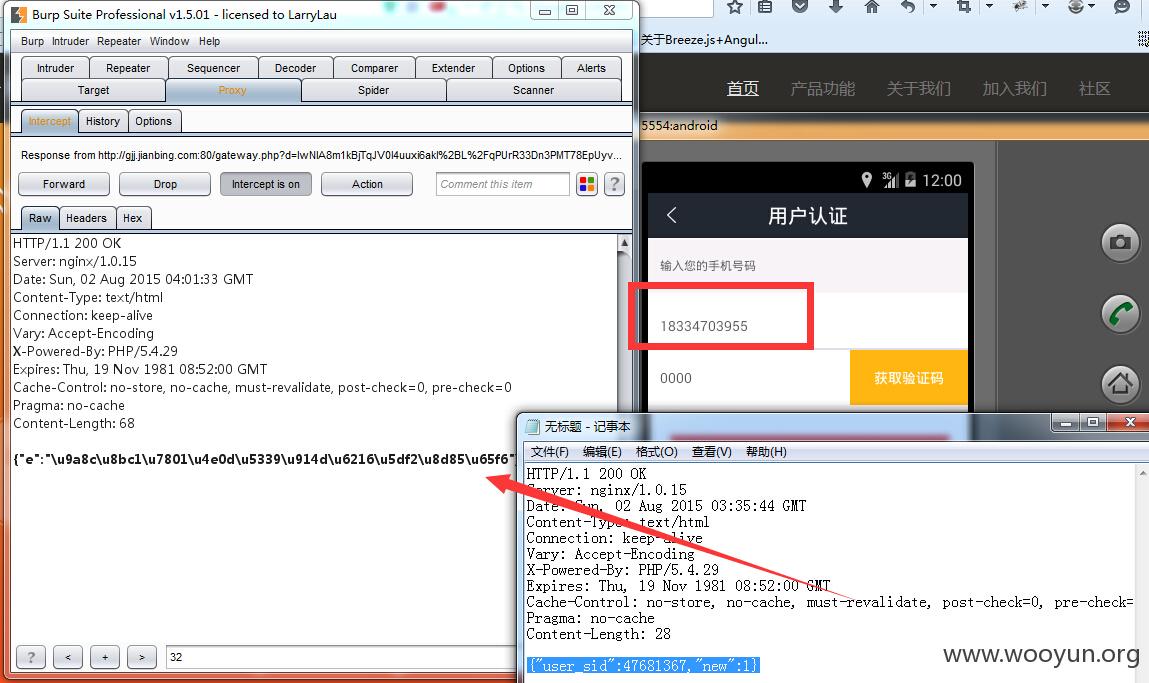Open Notepad 文件(F) menu

coord(550,451)
